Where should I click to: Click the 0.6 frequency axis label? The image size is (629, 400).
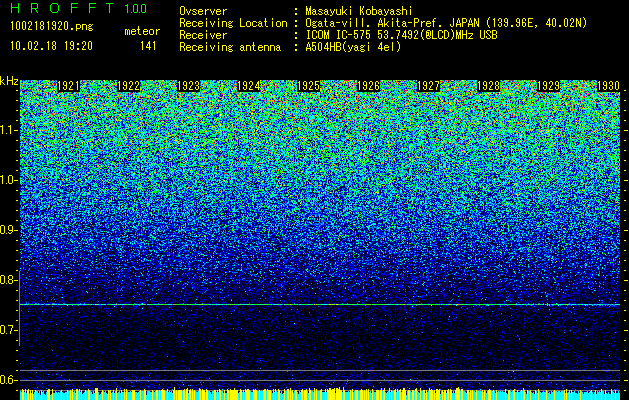tap(8, 380)
